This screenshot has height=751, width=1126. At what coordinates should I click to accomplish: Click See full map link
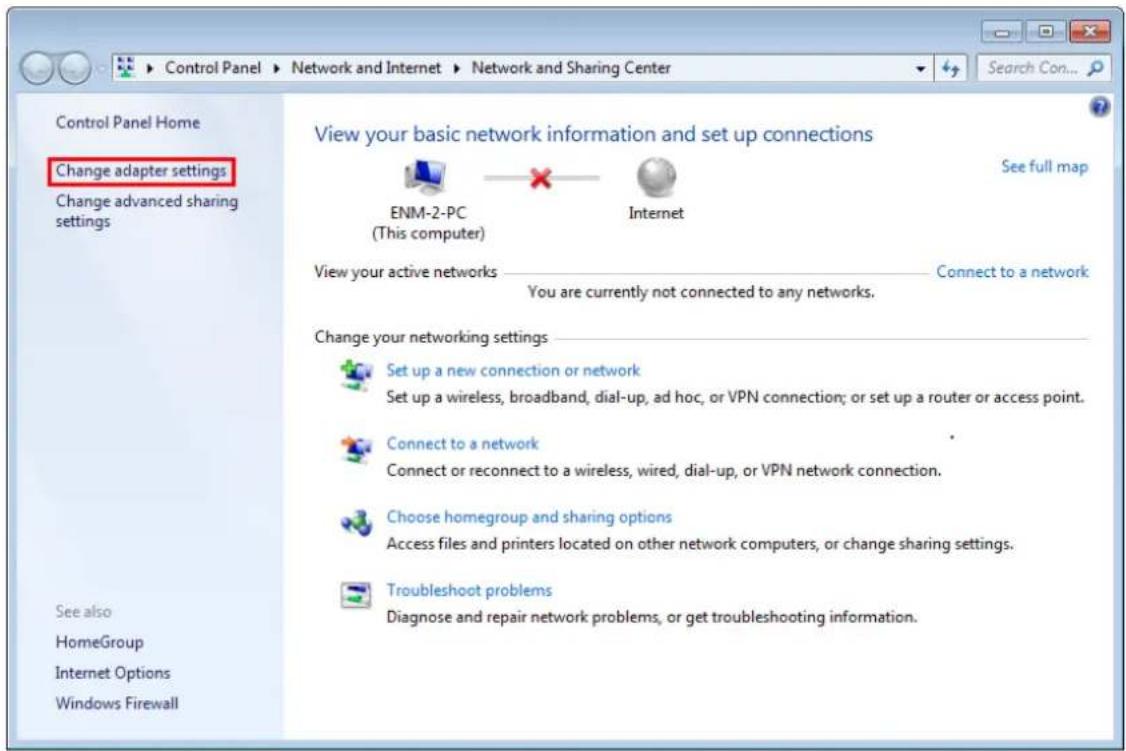pos(1045,167)
